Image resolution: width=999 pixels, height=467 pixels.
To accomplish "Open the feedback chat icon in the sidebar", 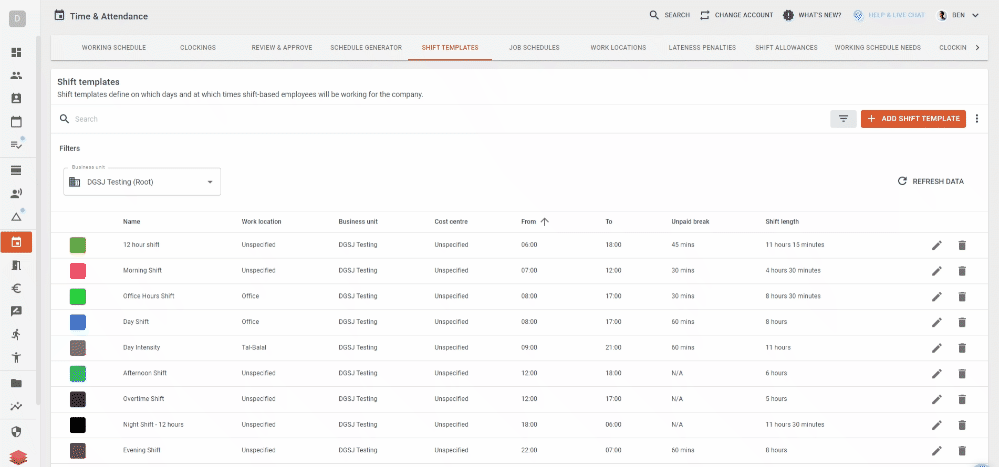I will click(17, 312).
